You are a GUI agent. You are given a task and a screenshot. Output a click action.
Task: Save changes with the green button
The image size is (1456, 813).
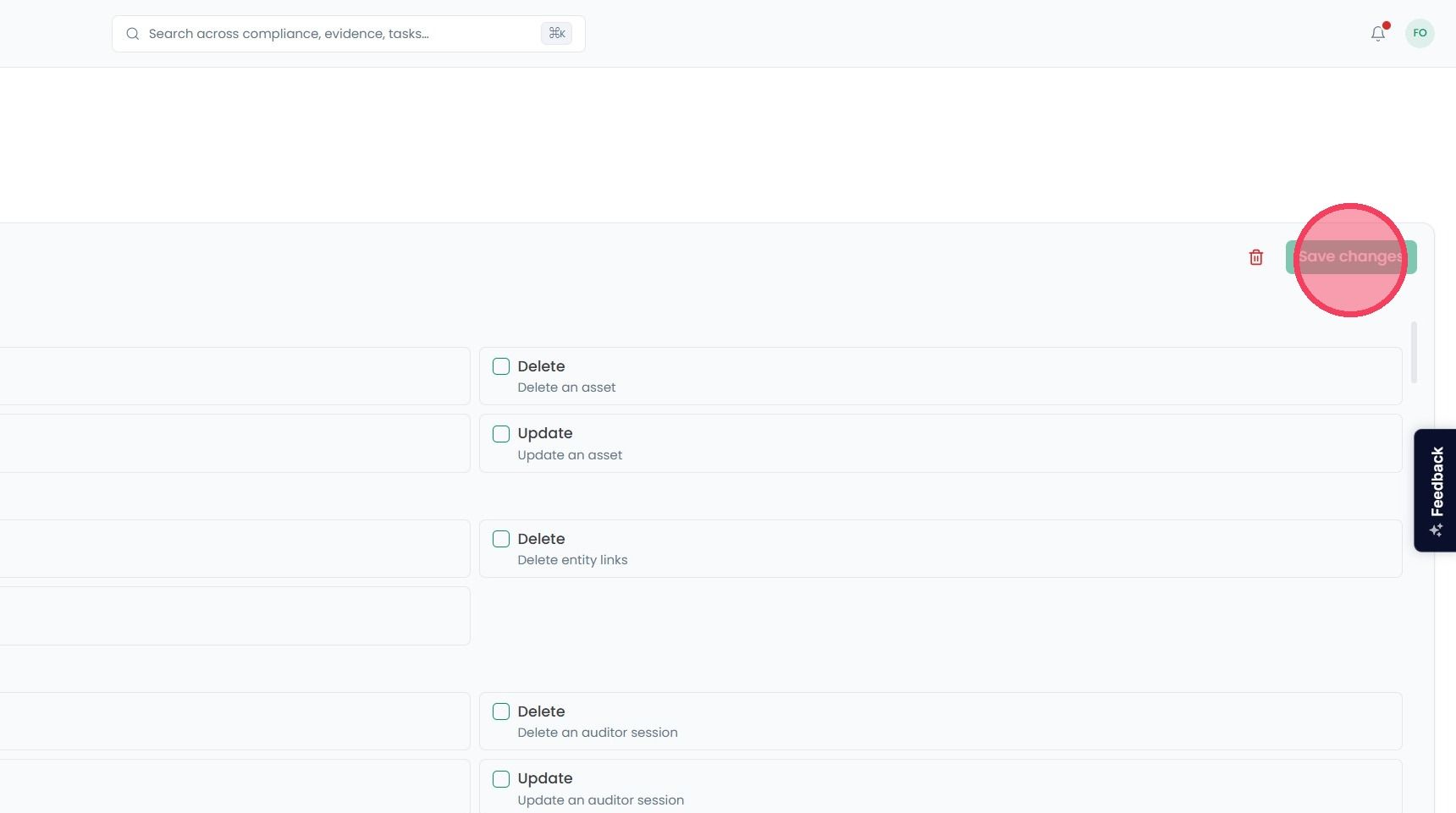tap(1351, 257)
